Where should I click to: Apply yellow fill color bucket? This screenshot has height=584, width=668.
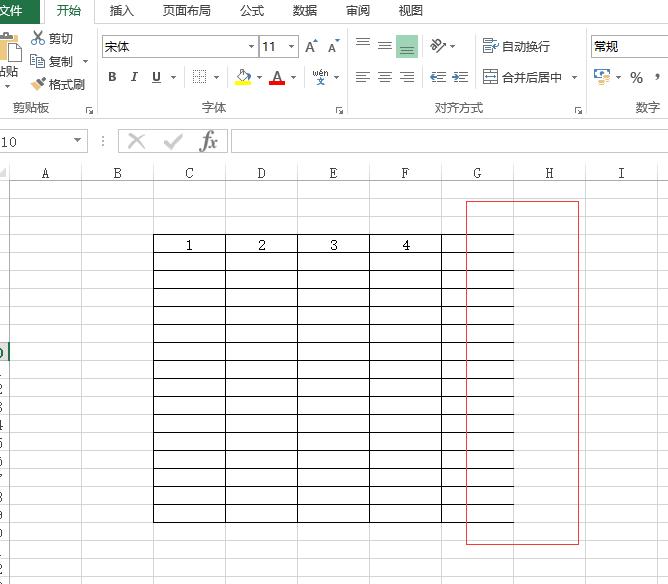[243, 77]
